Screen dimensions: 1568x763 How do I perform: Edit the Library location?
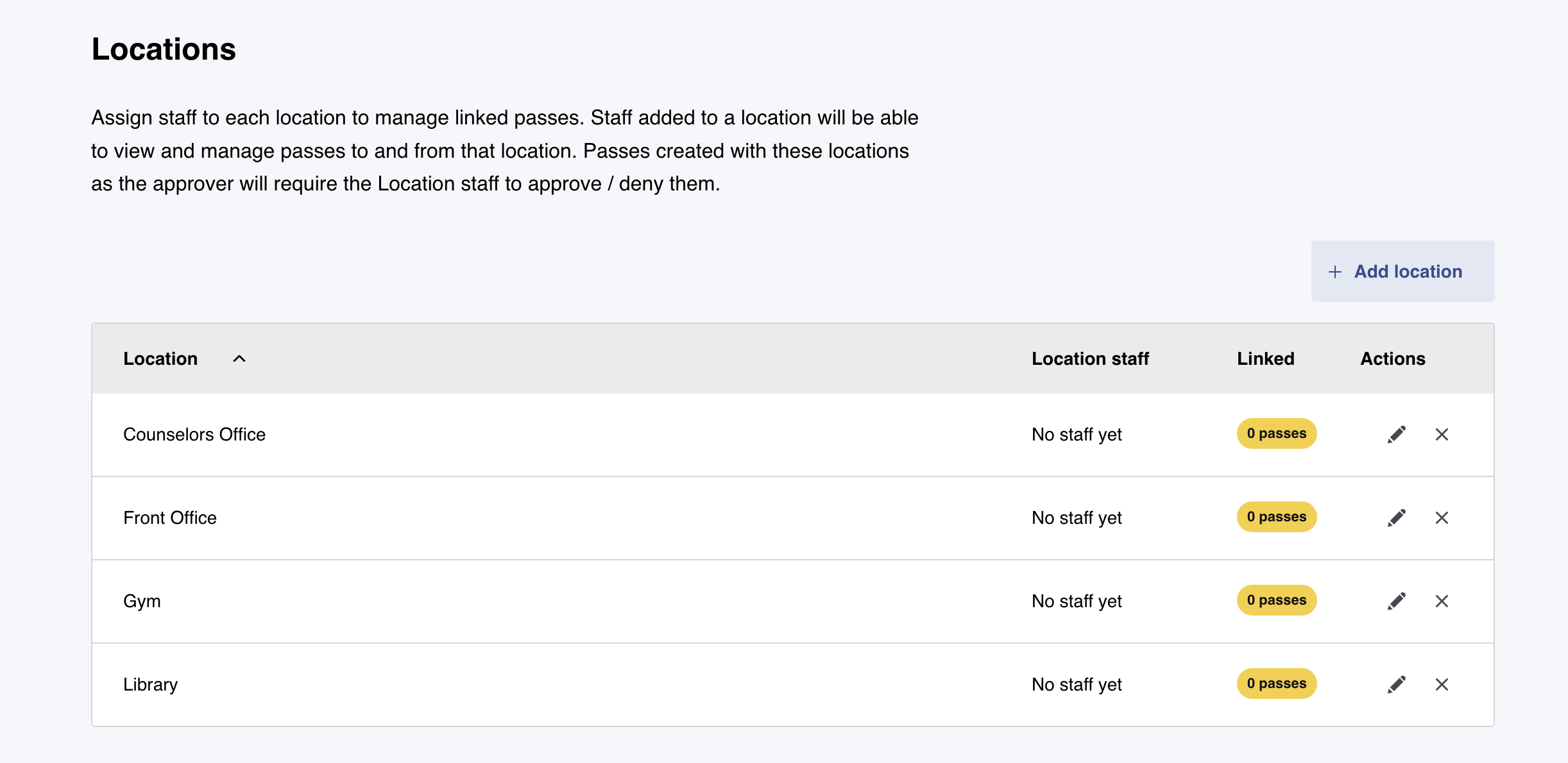pyautogui.click(x=1397, y=684)
